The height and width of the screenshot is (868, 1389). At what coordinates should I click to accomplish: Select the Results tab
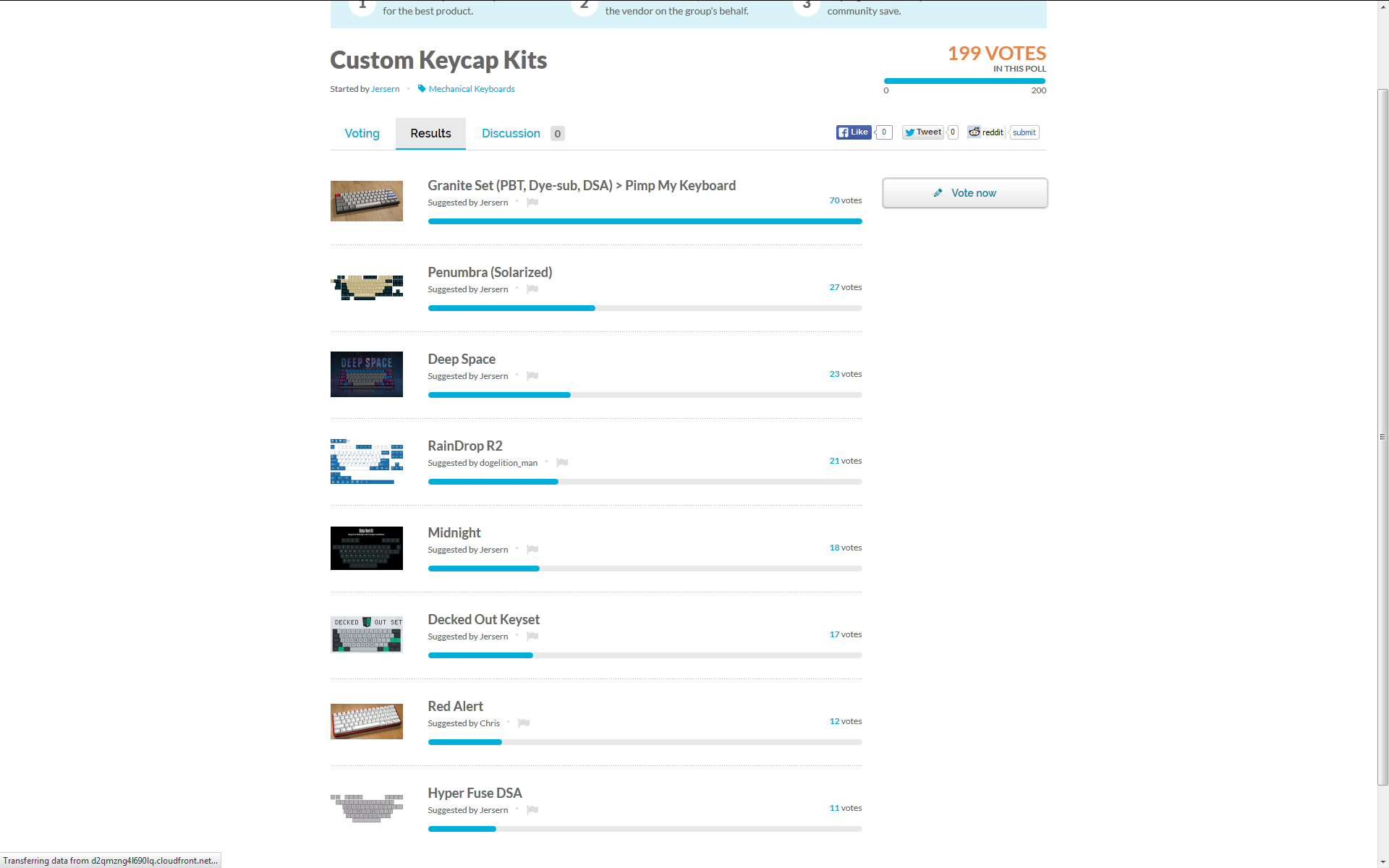click(430, 134)
